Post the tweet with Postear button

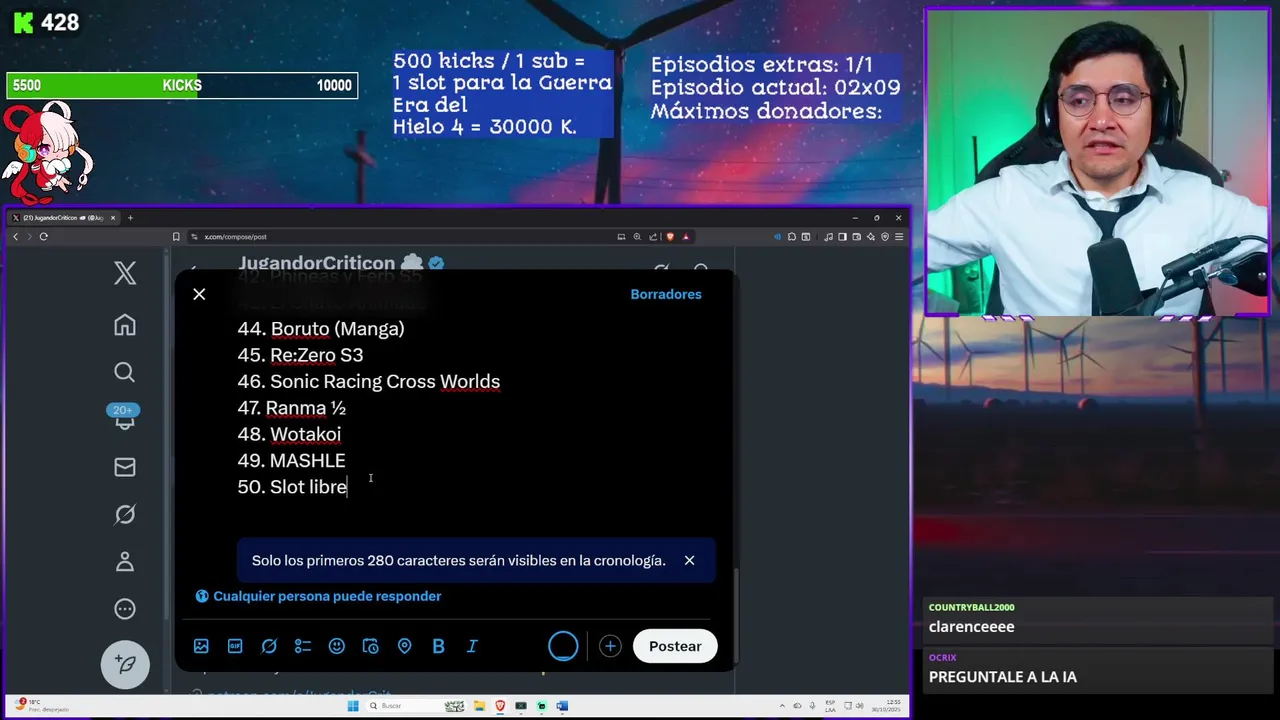675,646
